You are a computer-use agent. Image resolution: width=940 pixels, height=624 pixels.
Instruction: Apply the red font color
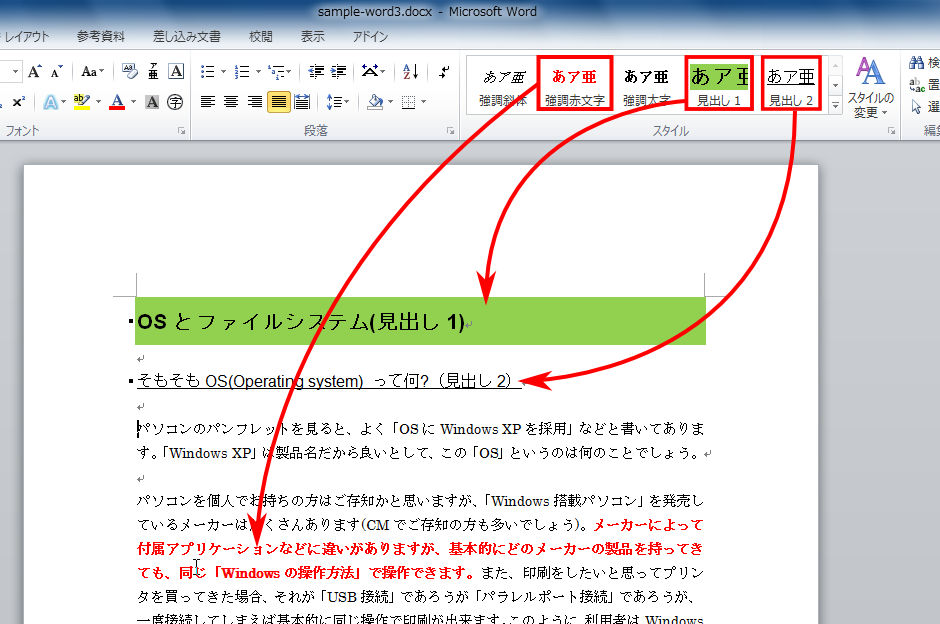tap(118, 102)
